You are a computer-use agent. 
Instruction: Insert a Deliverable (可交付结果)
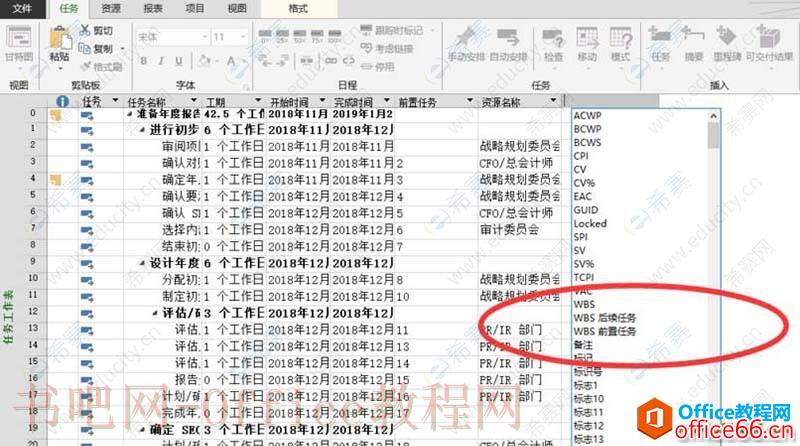(x=768, y=37)
